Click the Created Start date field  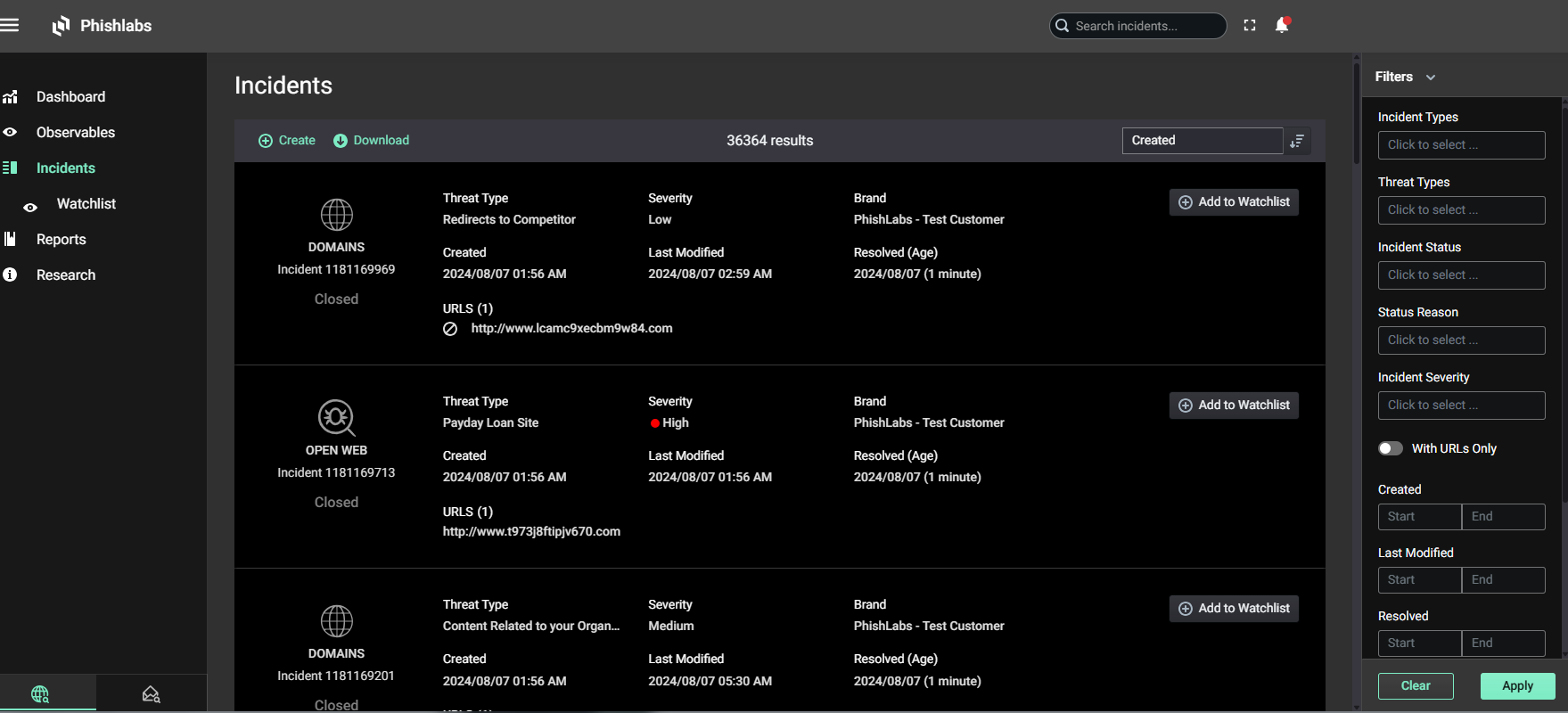click(x=1419, y=517)
